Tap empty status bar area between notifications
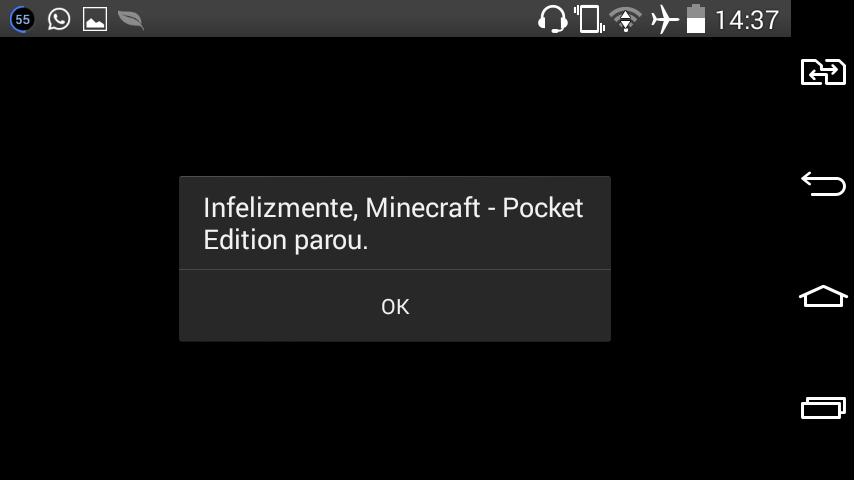This screenshot has width=854, height=480. 338,19
